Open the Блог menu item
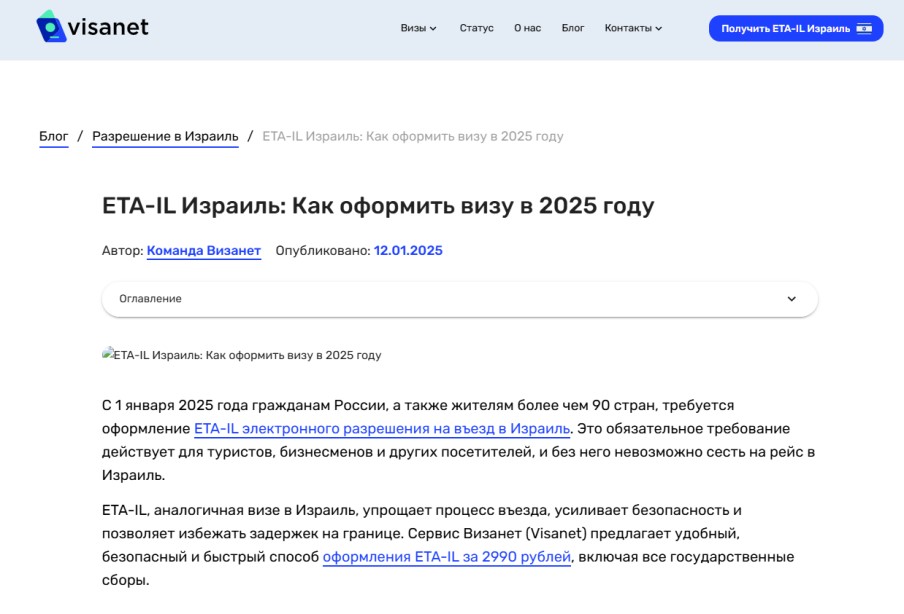The height and width of the screenshot is (614, 904). pos(572,28)
